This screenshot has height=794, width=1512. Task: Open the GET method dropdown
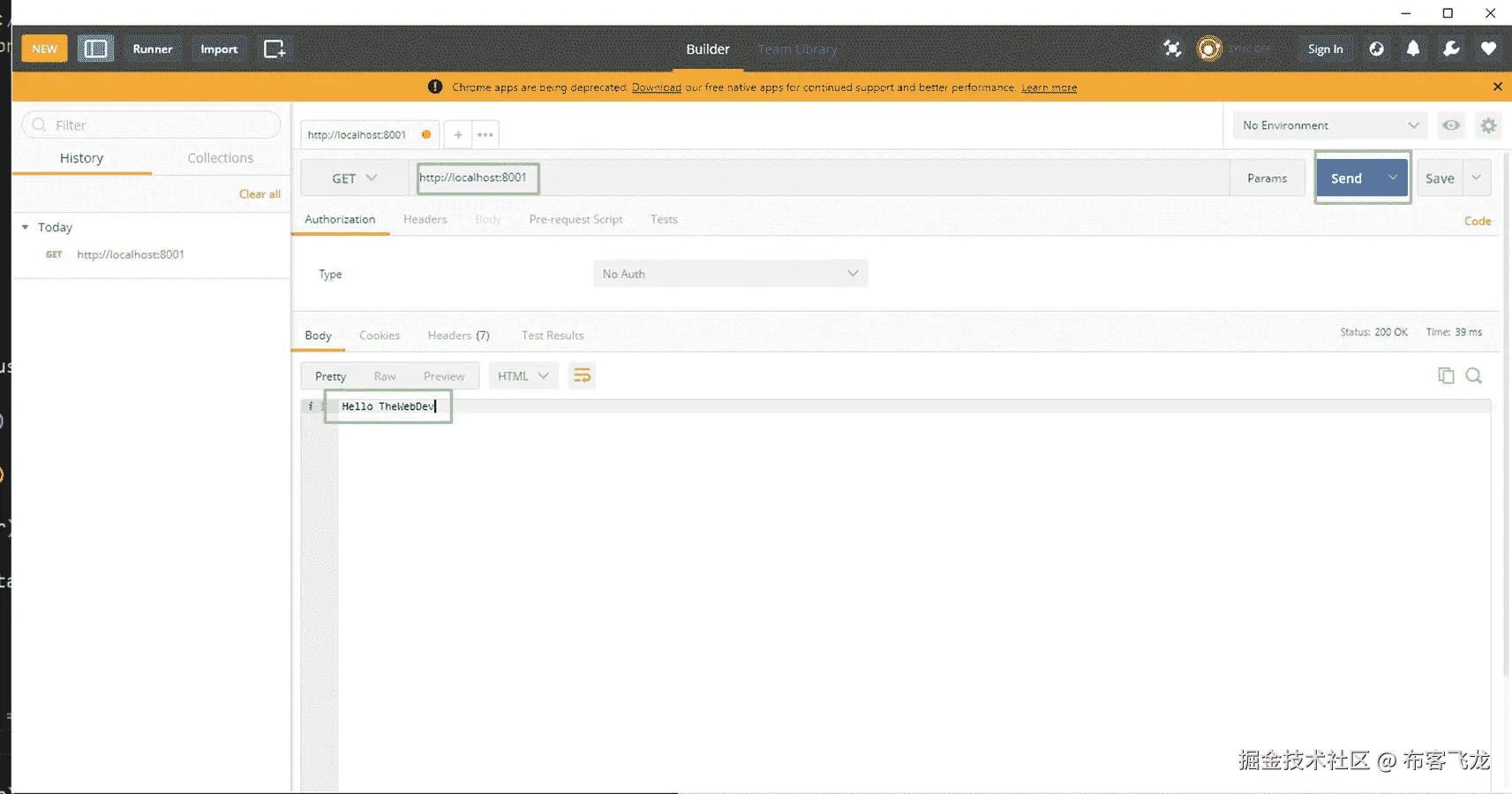pyautogui.click(x=354, y=178)
